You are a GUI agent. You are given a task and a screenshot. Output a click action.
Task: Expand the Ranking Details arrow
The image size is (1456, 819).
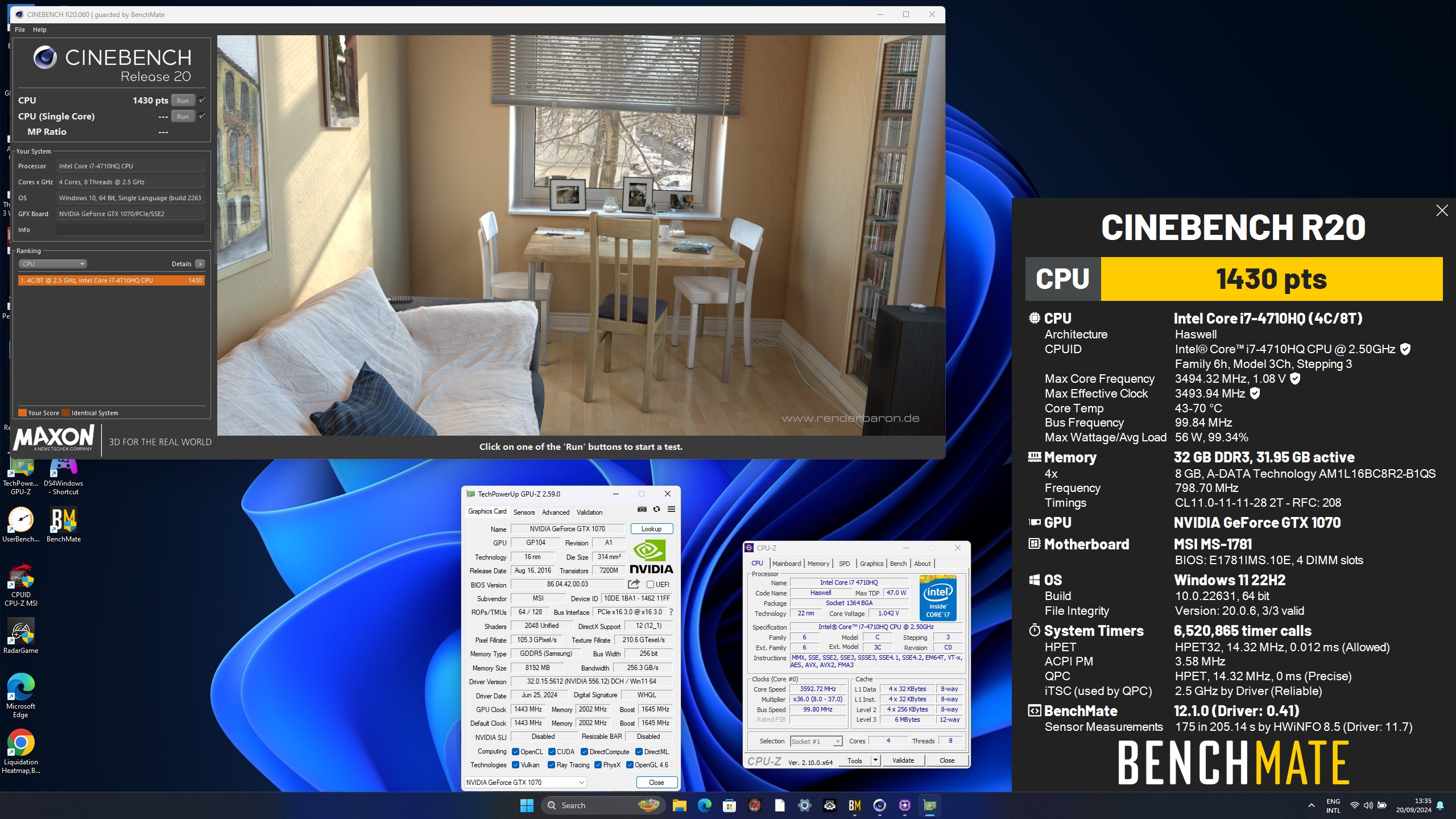coord(200,264)
